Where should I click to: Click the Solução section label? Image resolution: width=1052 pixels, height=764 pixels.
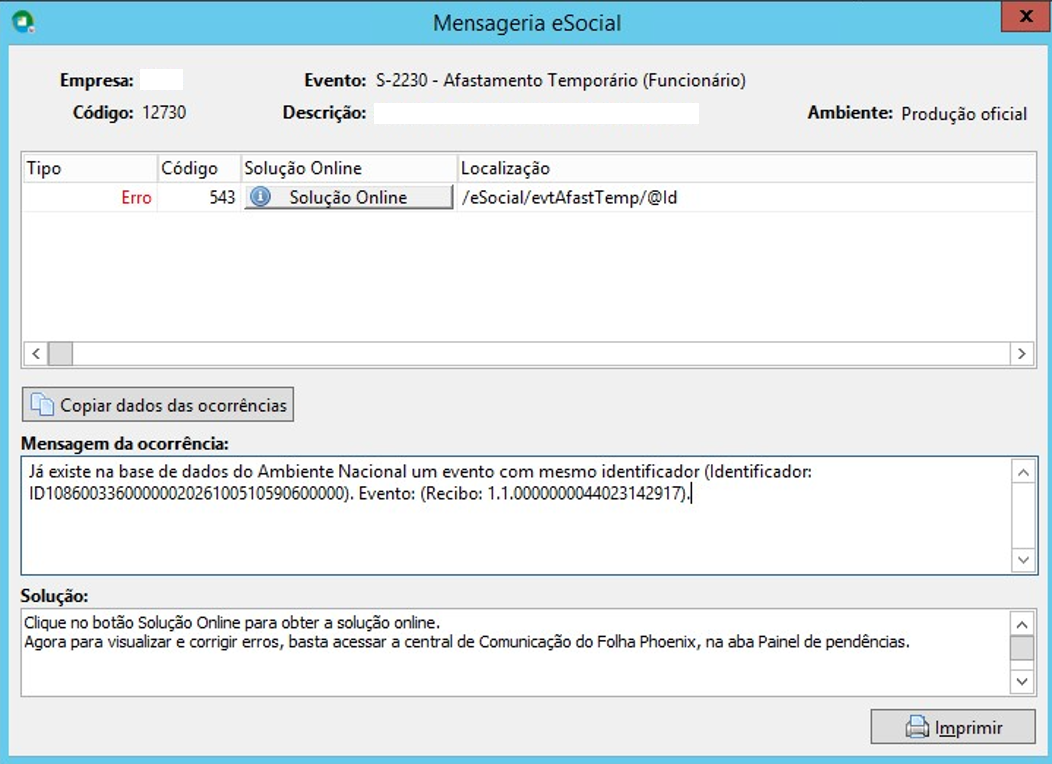pos(54,596)
